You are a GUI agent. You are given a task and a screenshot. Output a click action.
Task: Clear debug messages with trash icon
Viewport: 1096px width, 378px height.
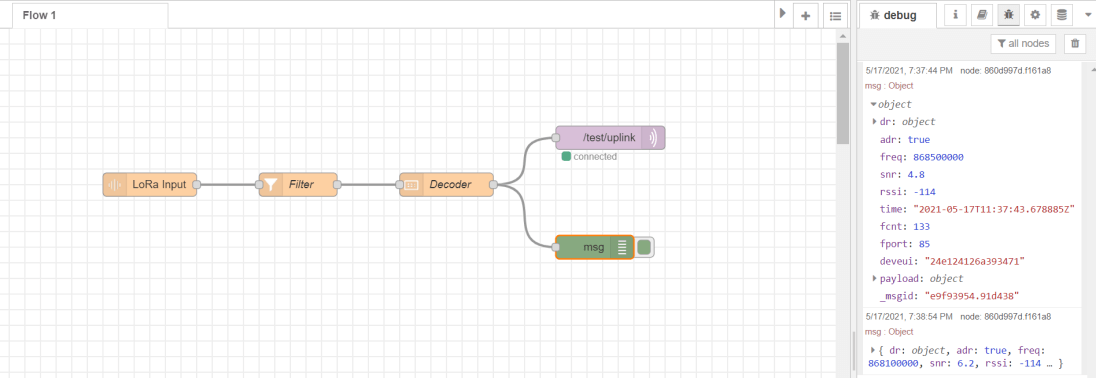1074,43
